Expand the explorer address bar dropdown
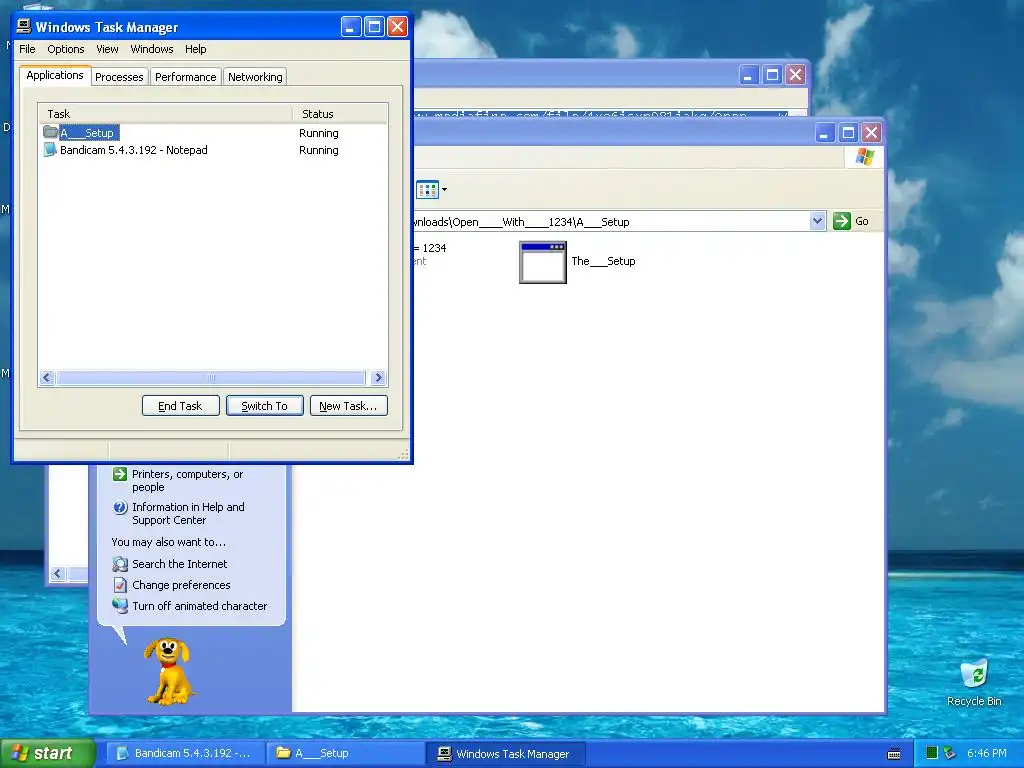The height and width of the screenshot is (768, 1024). [x=818, y=221]
